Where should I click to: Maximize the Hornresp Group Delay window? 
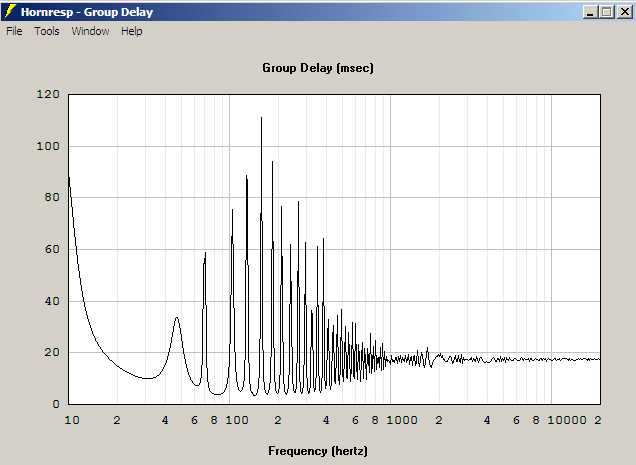607,12
